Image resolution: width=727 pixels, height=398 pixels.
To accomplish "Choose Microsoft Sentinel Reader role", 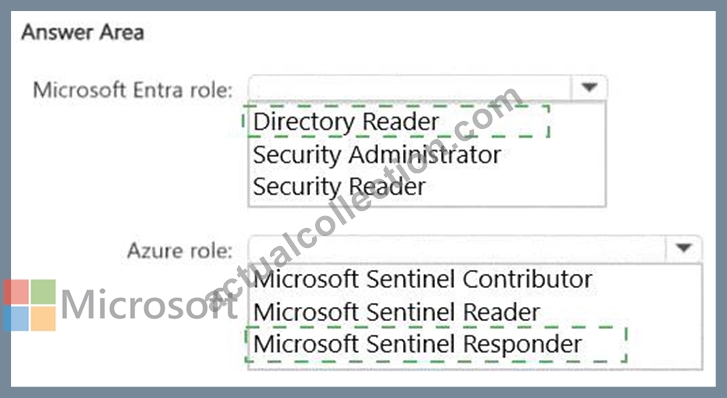I will tap(397, 312).
